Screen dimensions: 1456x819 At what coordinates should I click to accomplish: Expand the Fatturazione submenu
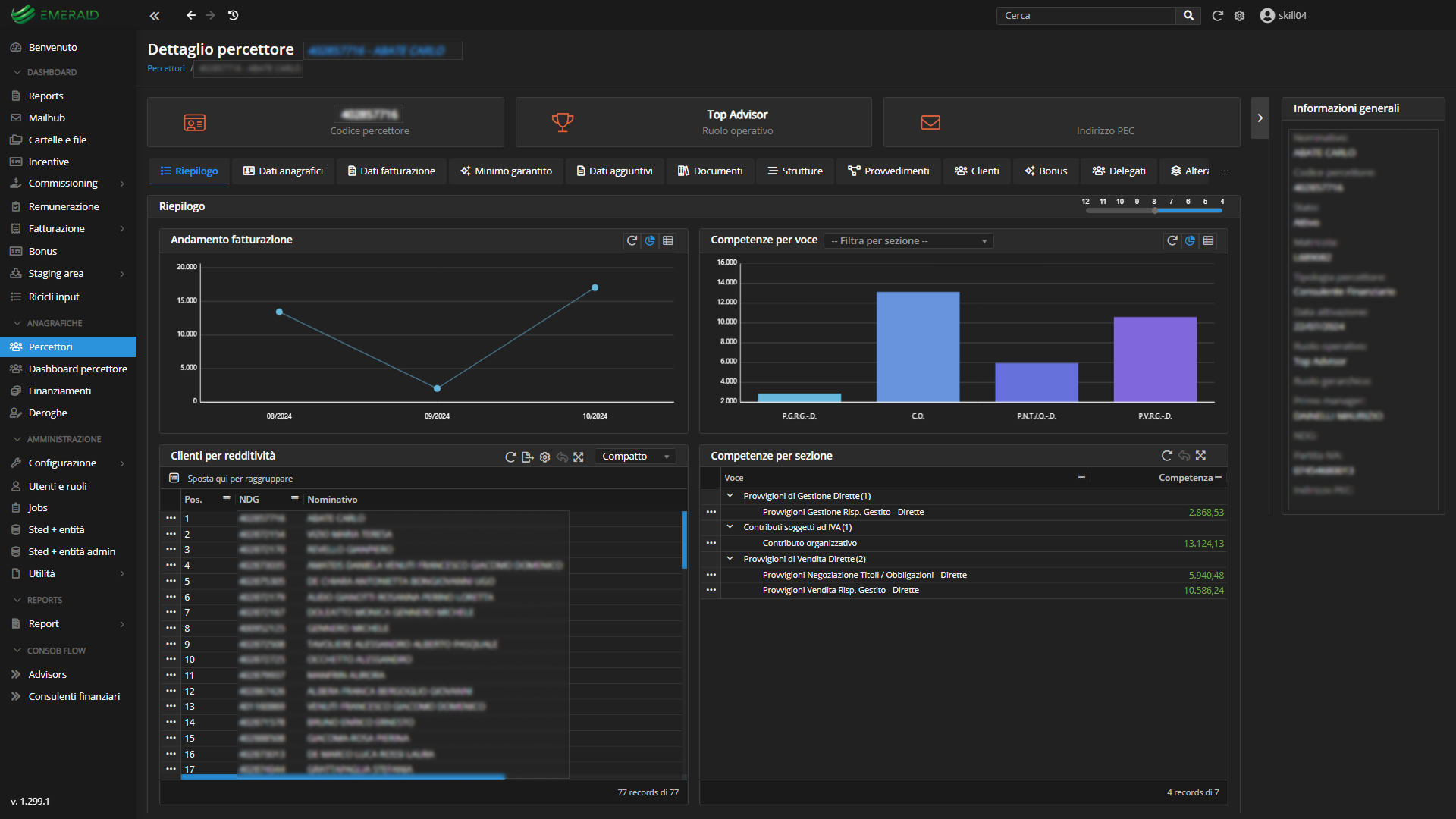click(x=68, y=228)
